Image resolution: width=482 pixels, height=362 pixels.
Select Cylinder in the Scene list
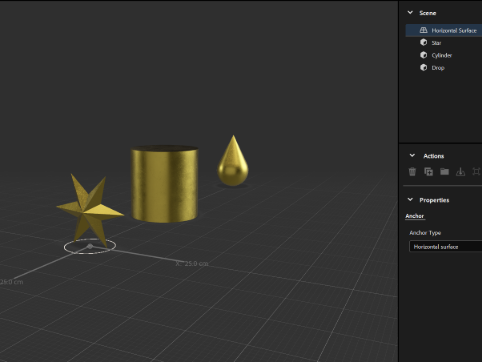click(442, 55)
